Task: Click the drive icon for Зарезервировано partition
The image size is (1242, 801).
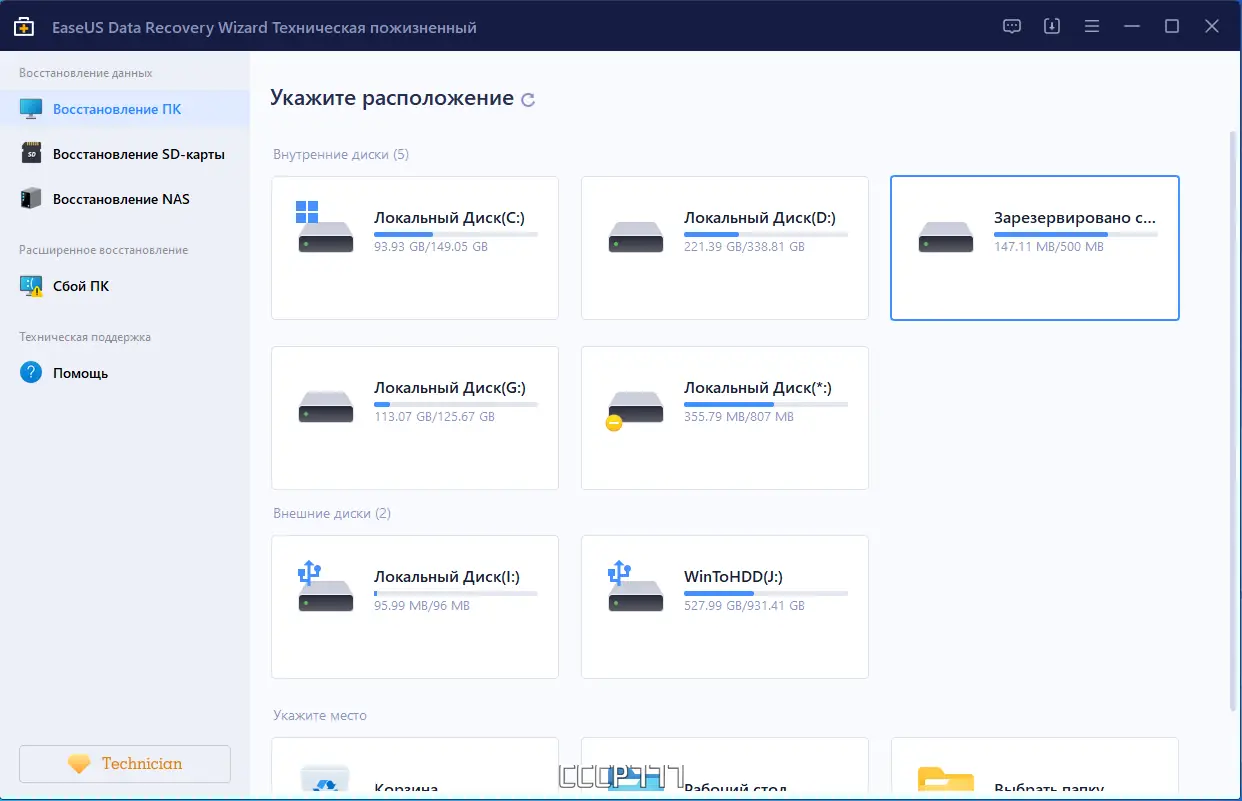Action: [x=946, y=237]
